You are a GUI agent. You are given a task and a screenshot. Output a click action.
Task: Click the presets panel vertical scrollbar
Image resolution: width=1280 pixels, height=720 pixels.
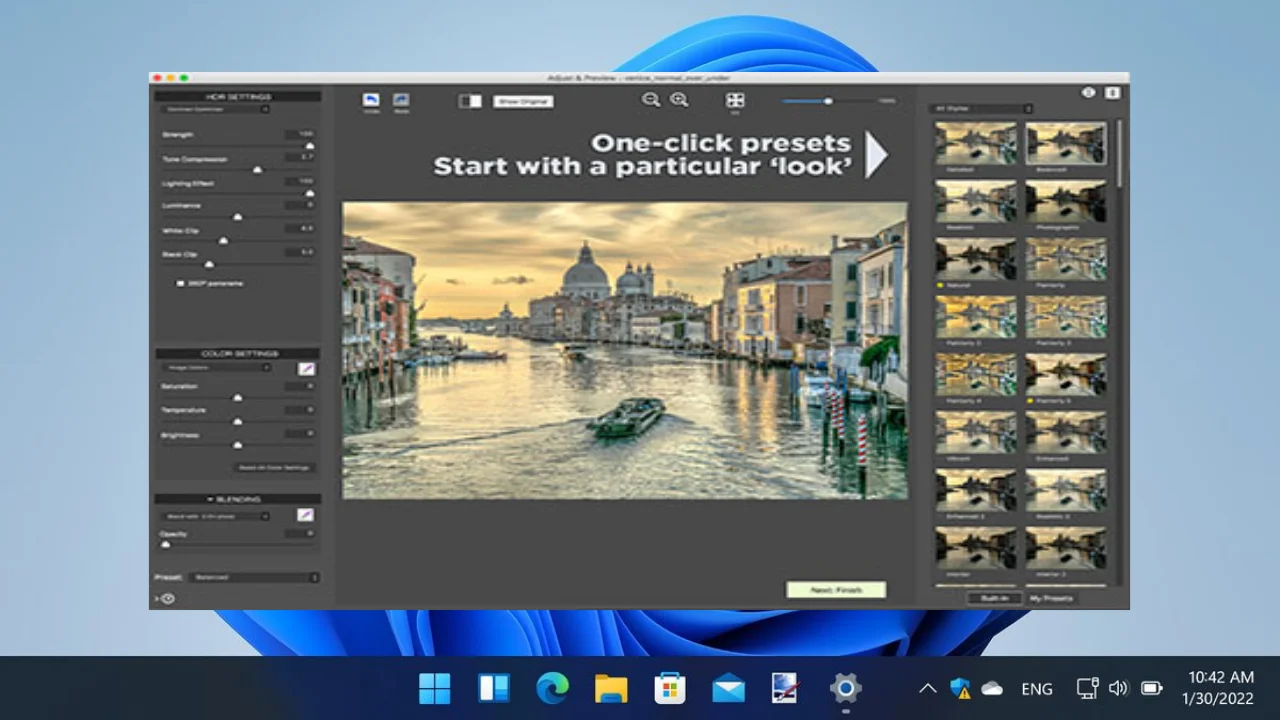click(x=1119, y=152)
